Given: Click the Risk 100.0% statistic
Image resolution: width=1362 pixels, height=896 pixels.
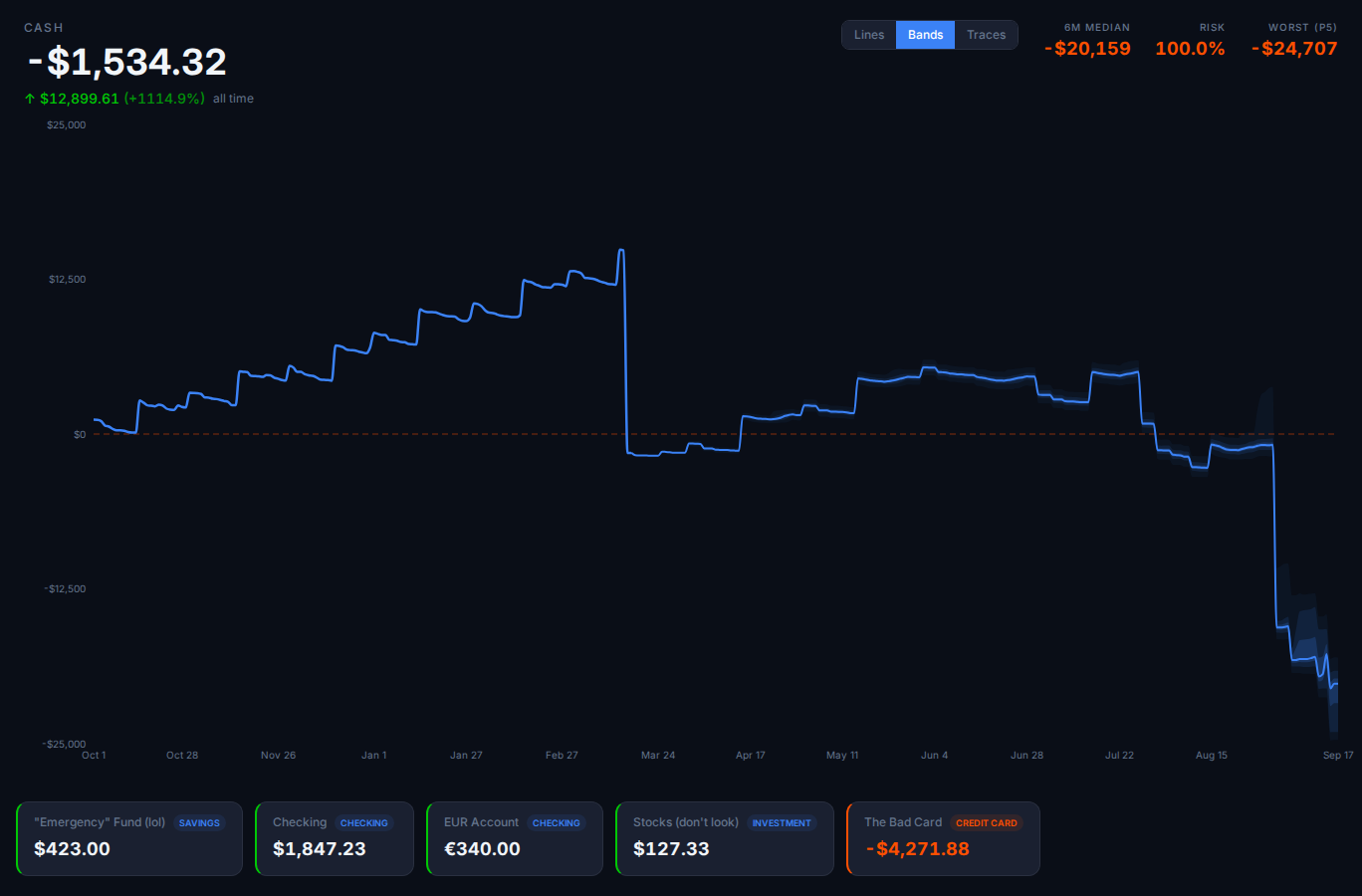Looking at the screenshot, I should pos(1190,49).
